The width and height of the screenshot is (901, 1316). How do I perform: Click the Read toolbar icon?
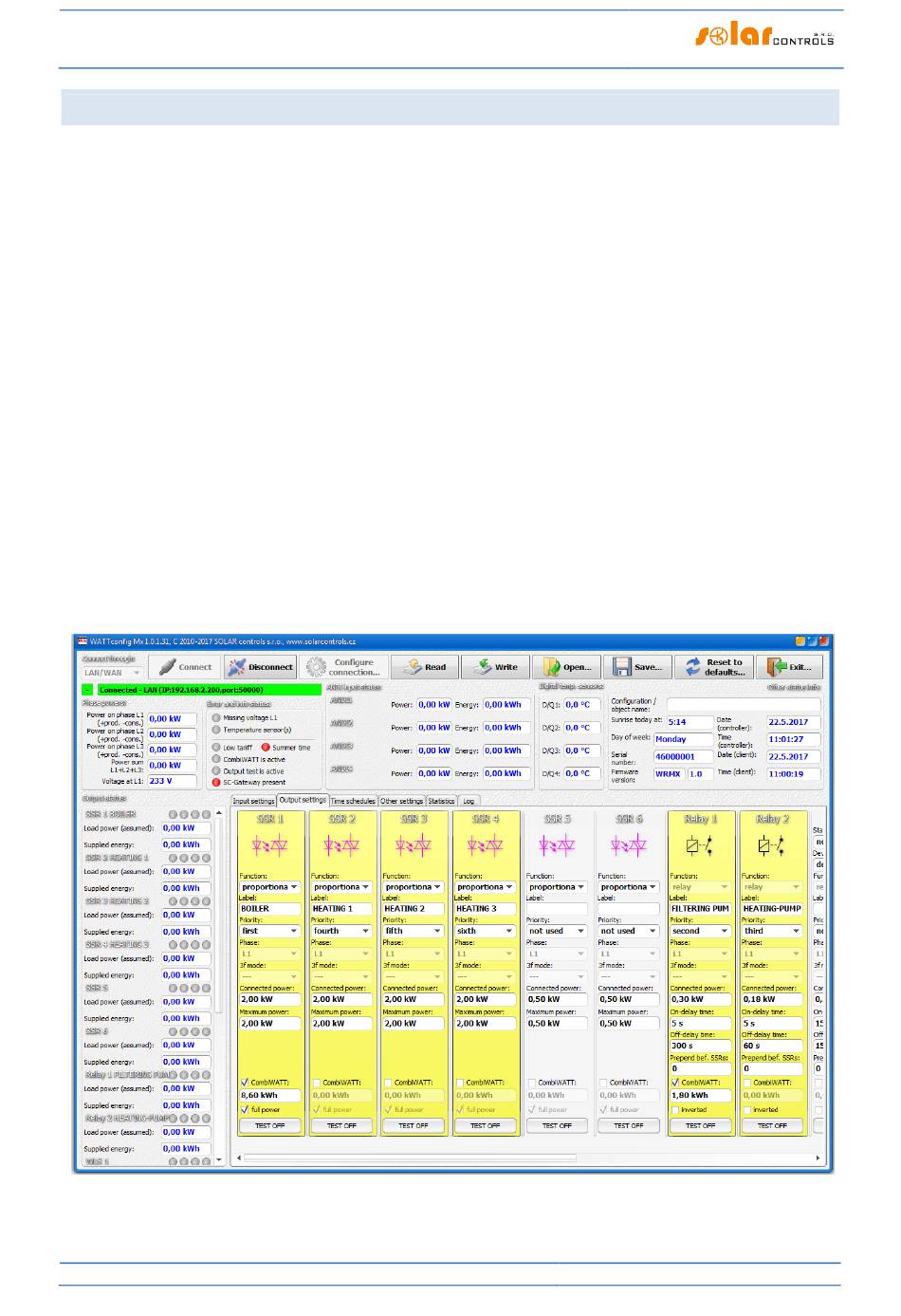pyautogui.click(x=425, y=667)
